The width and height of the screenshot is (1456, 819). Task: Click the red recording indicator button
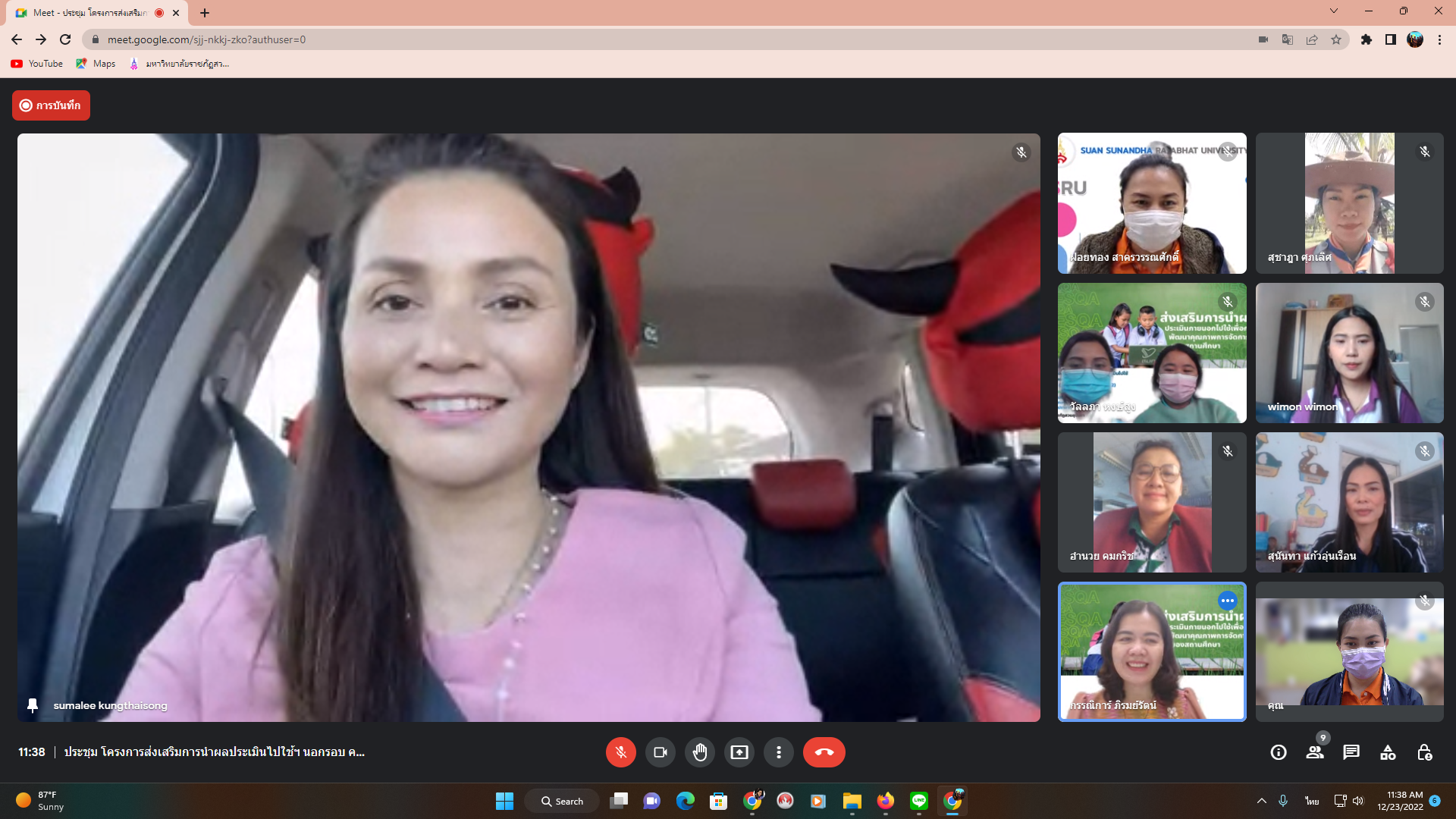[51, 105]
